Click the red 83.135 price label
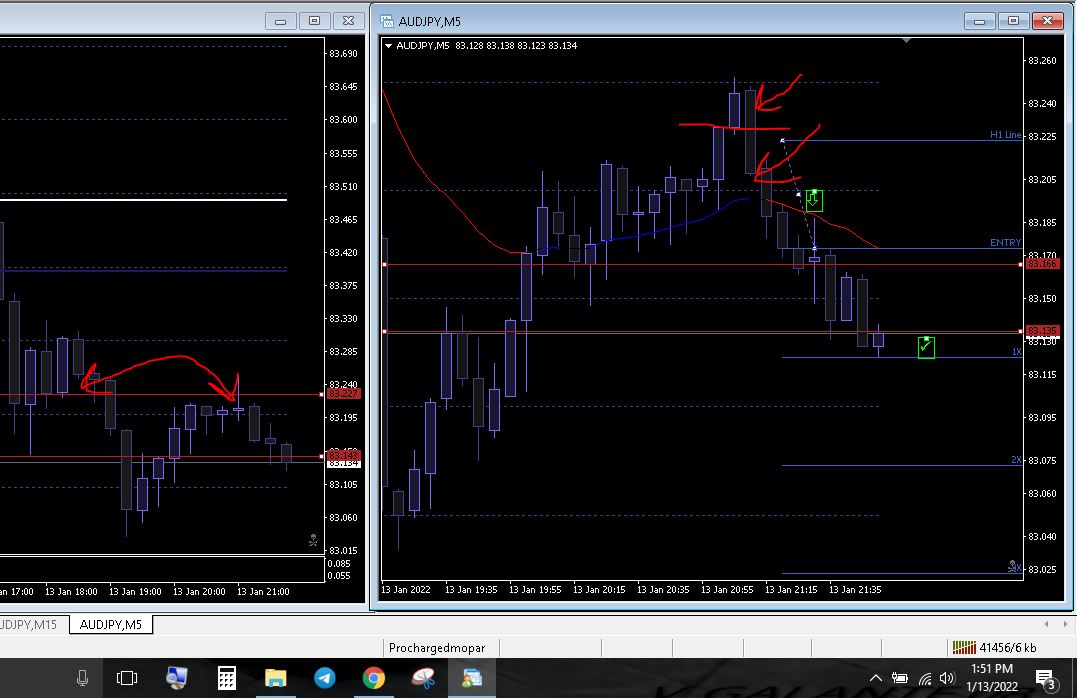This screenshot has width=1077, height=698. click(x=1042, y=330)
